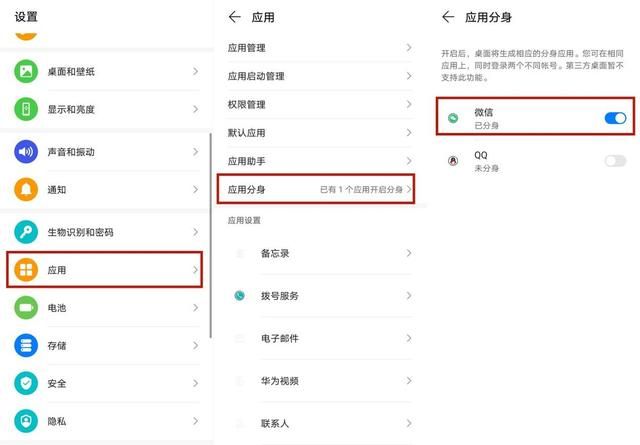The height and width of the screenshot is (445, 640).
Task: Tap the Battery icon (电池)
Action: [26, 308]
